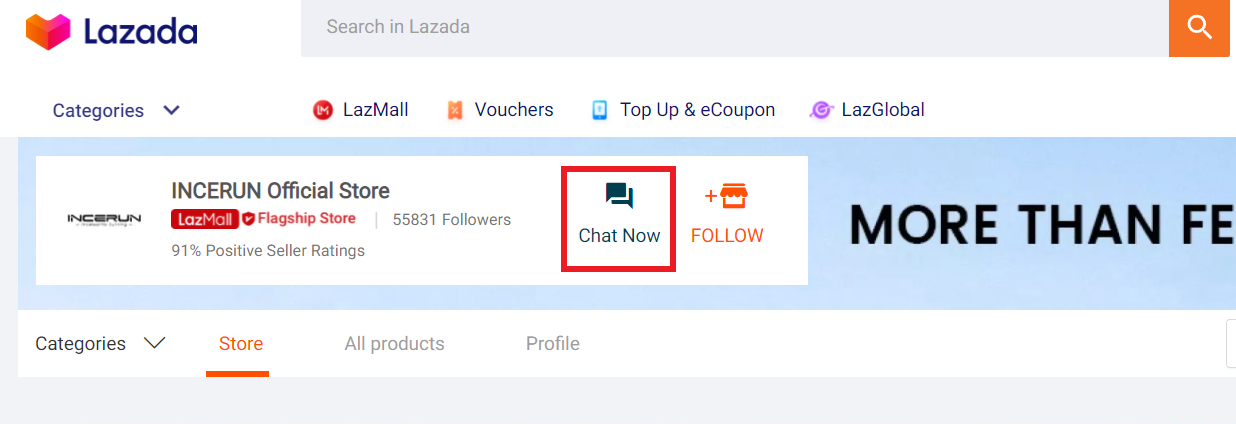This screenshot has height=424, width=1236.
Task: Click the Chat Now speech bubble icon
Action: (620, 196)
